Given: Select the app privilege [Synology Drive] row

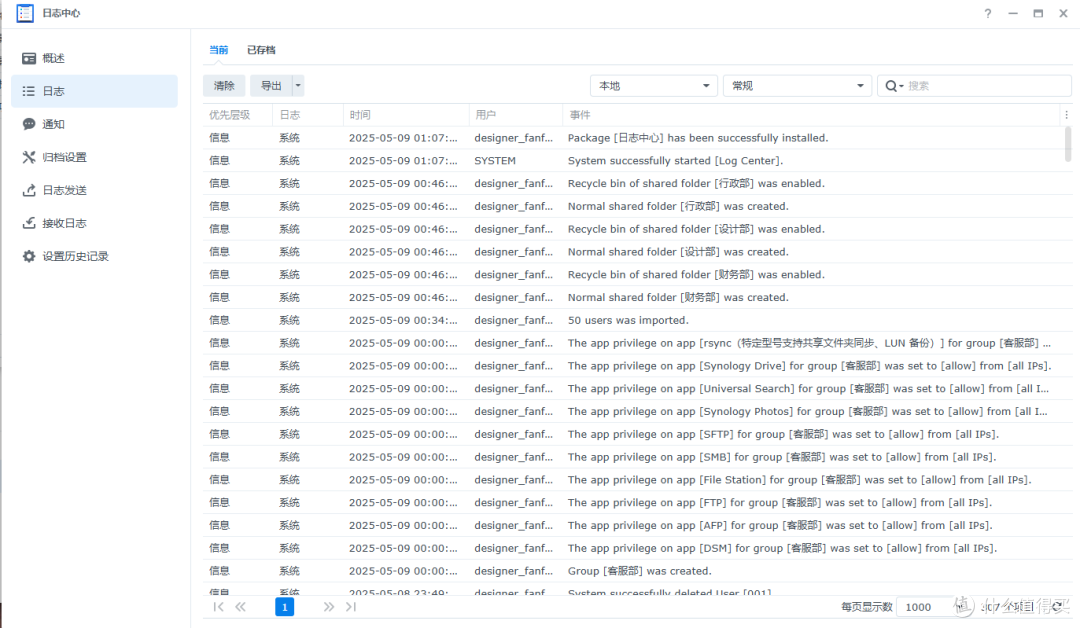Looking at the screenshot, I should click(x=638, y=366).
